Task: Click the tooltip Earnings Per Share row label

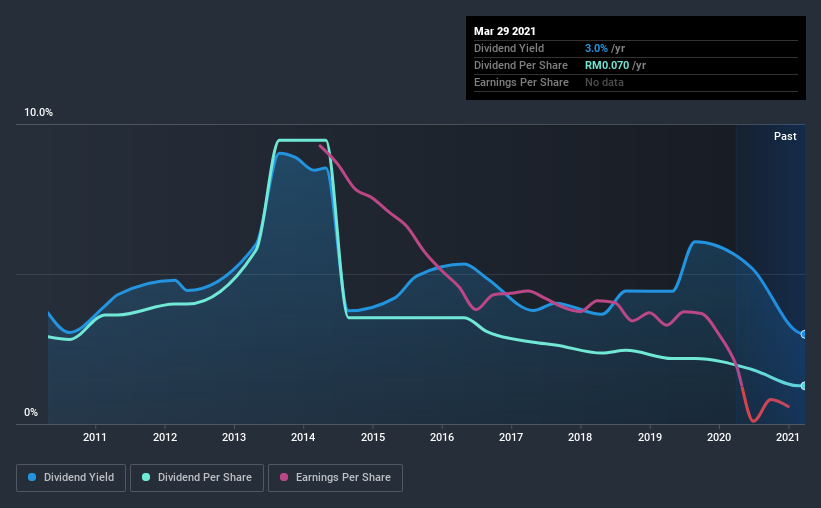Action: point(521,82)
